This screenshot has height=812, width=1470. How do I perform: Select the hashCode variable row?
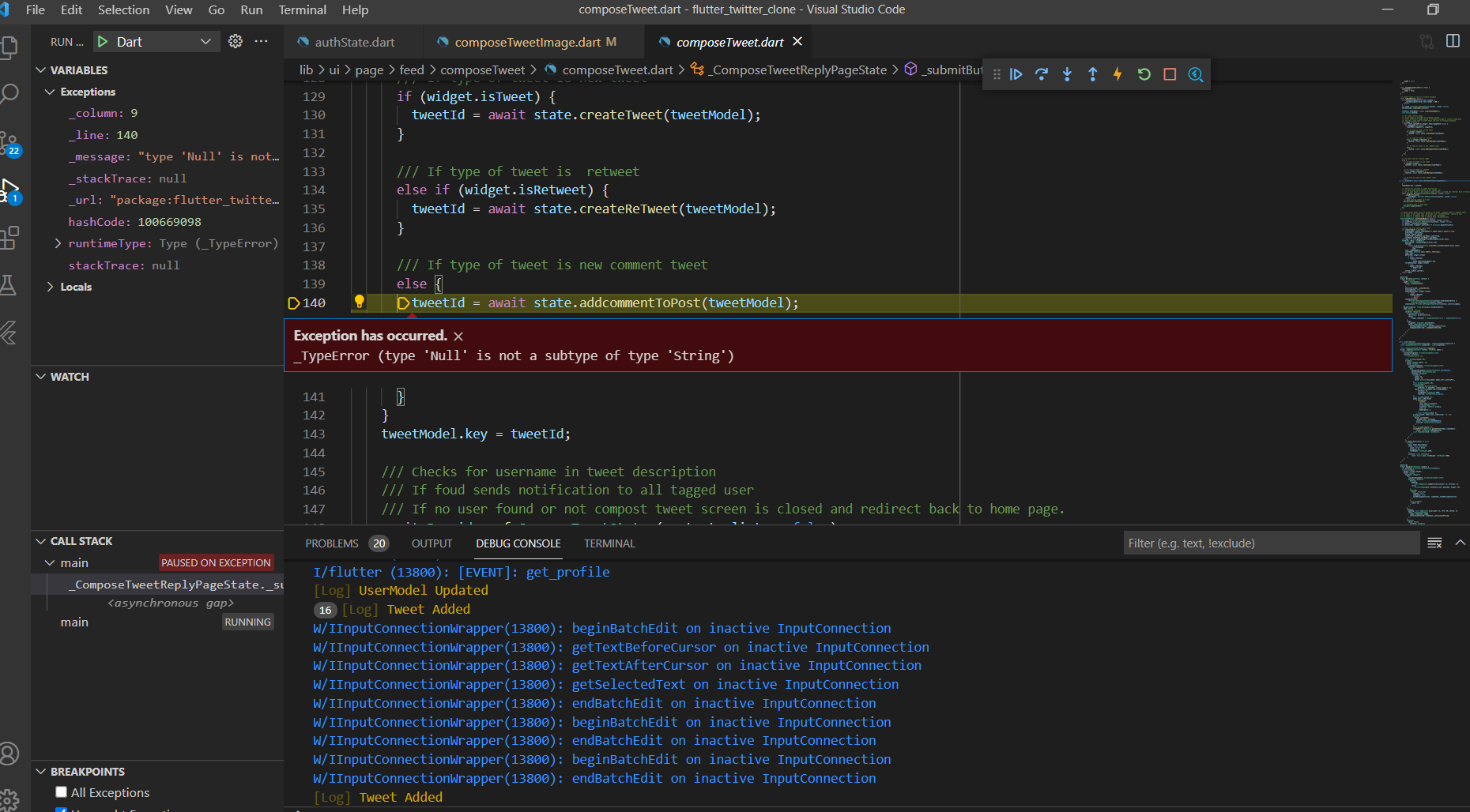tap(157, 222)
